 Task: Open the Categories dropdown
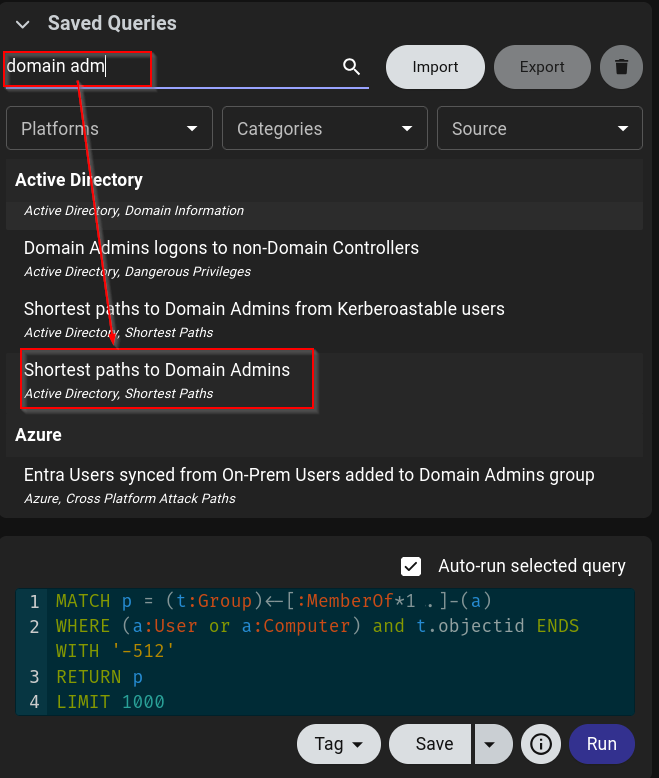[325, 129]
